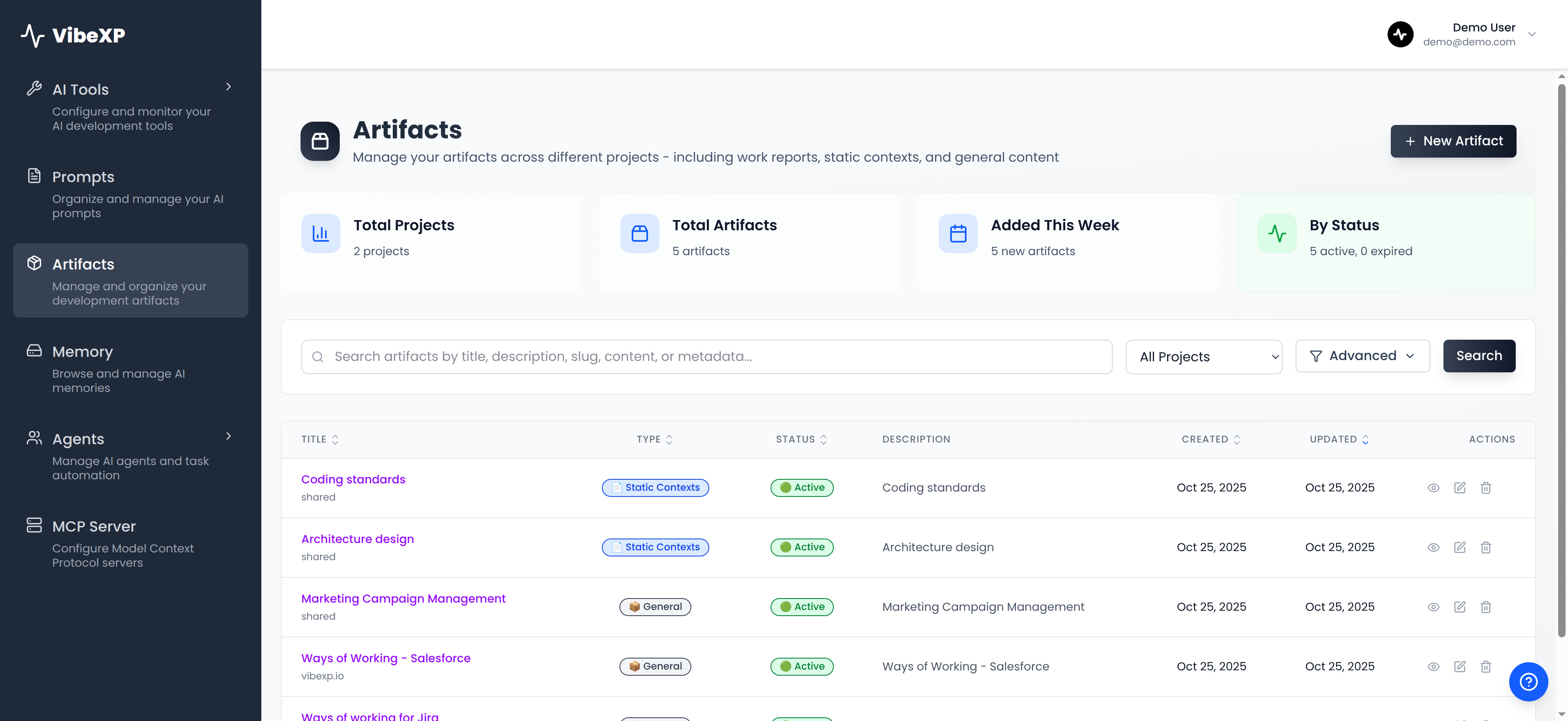Delete the Marketing Campaign Management artifact
This screenshot has width=1568, height=721.
[x=1486, y=607]
